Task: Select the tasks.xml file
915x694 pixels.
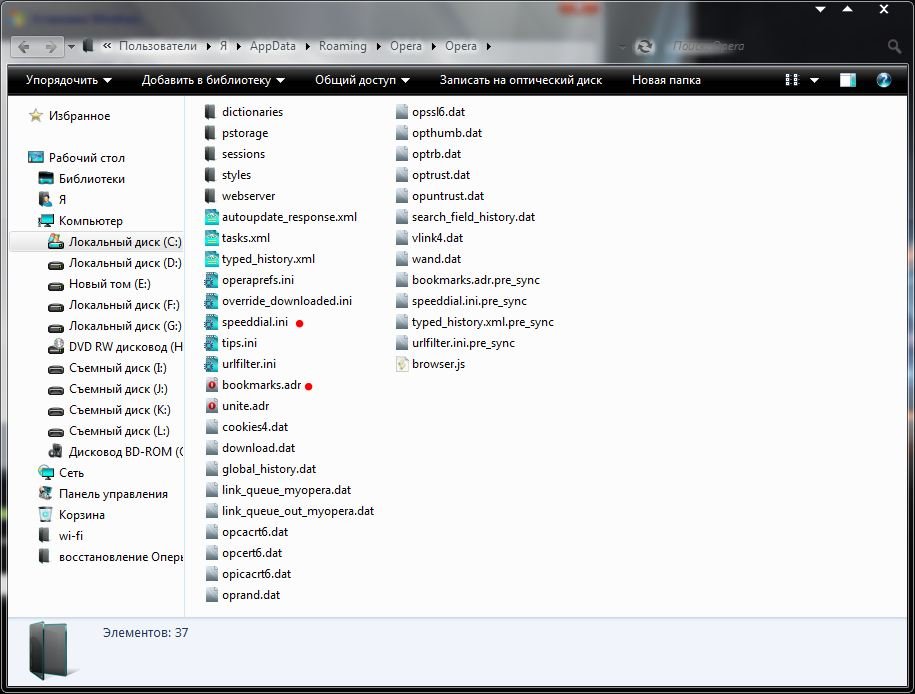Action: [x=245, y=238]
